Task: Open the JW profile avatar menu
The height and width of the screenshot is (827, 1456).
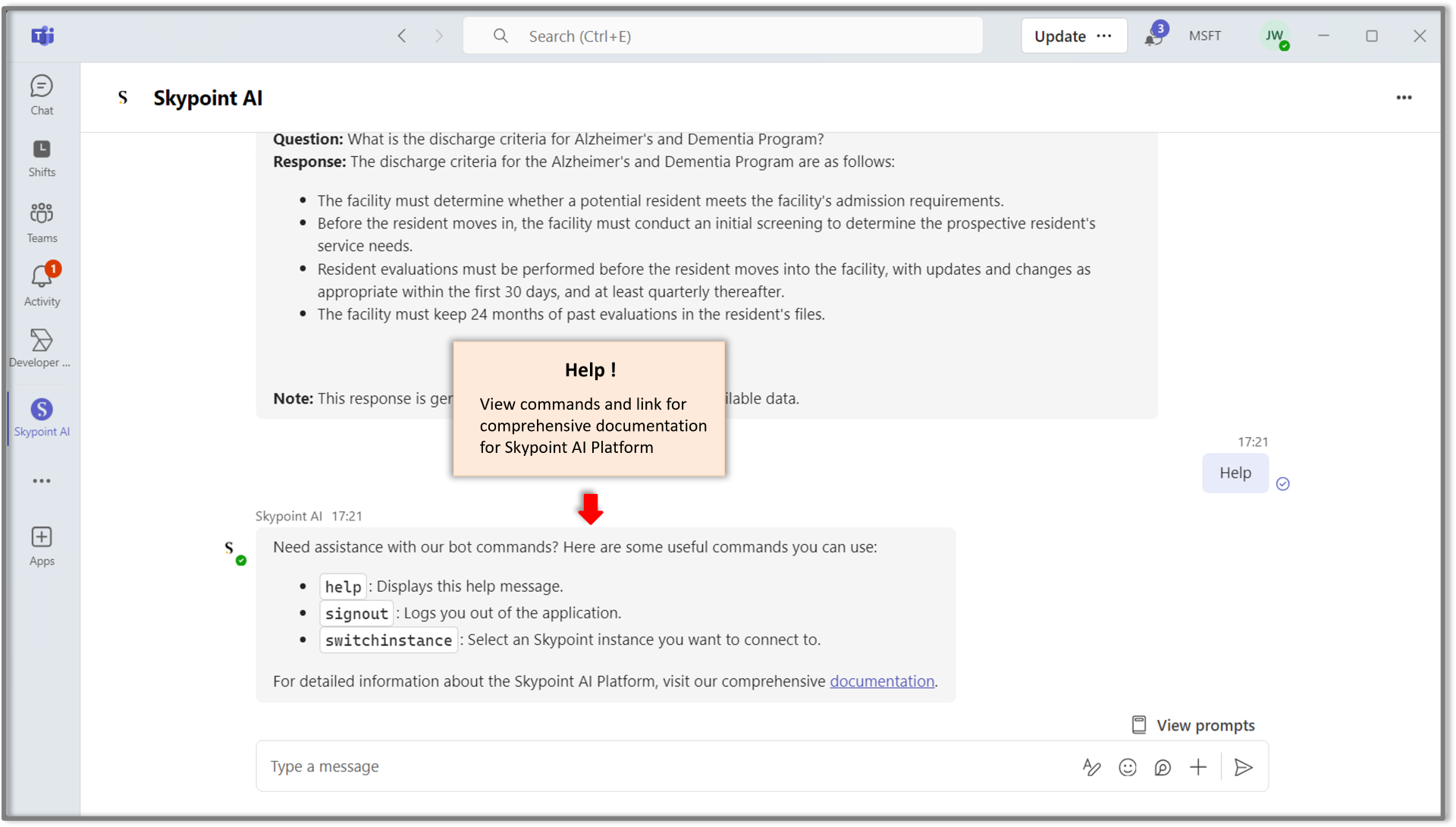Action: (1275, 36)
